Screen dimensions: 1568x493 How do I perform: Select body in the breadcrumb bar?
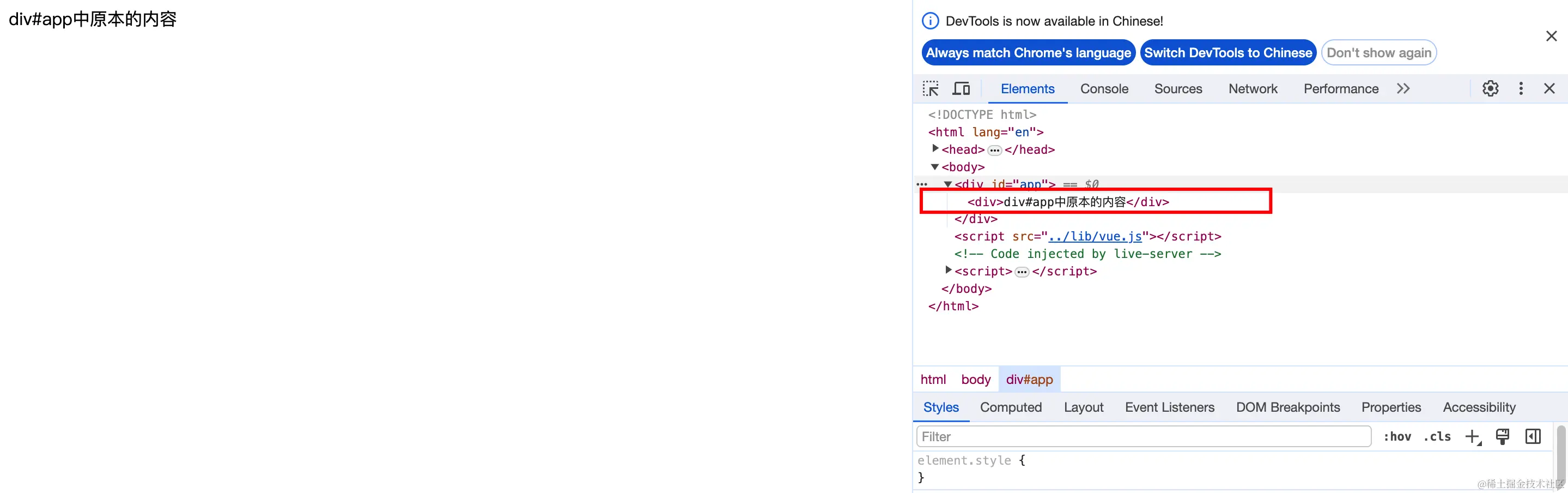[976, 380]
